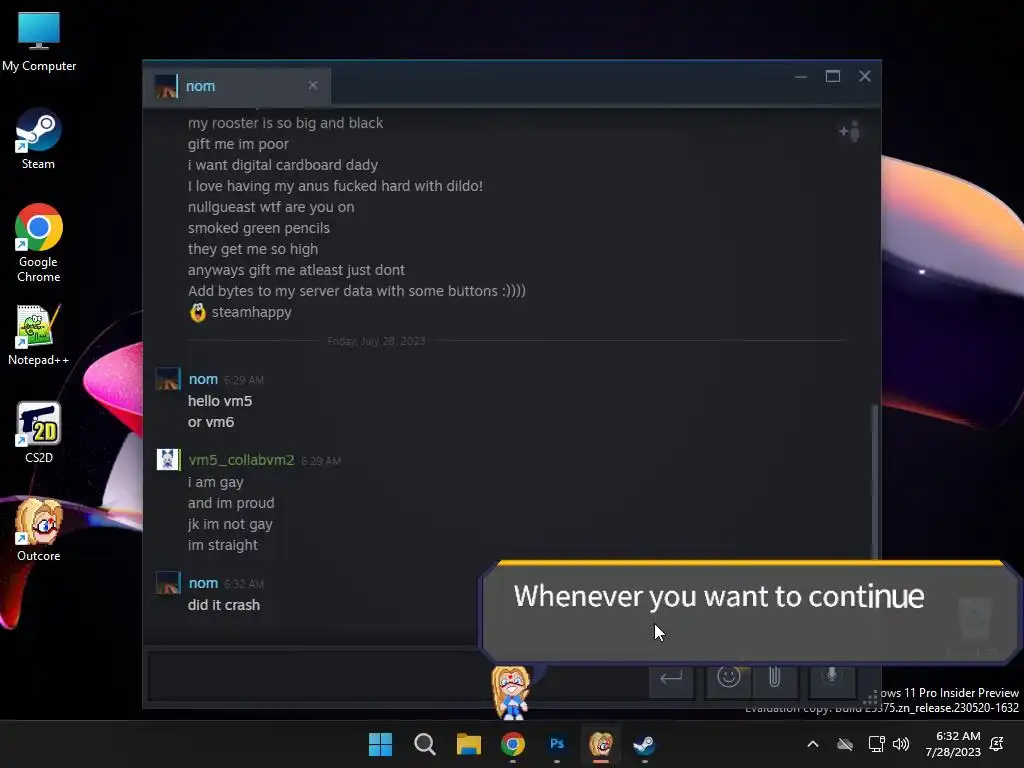Open the notification center icon
1024x768 pixels.
click(x=997, y=744)
